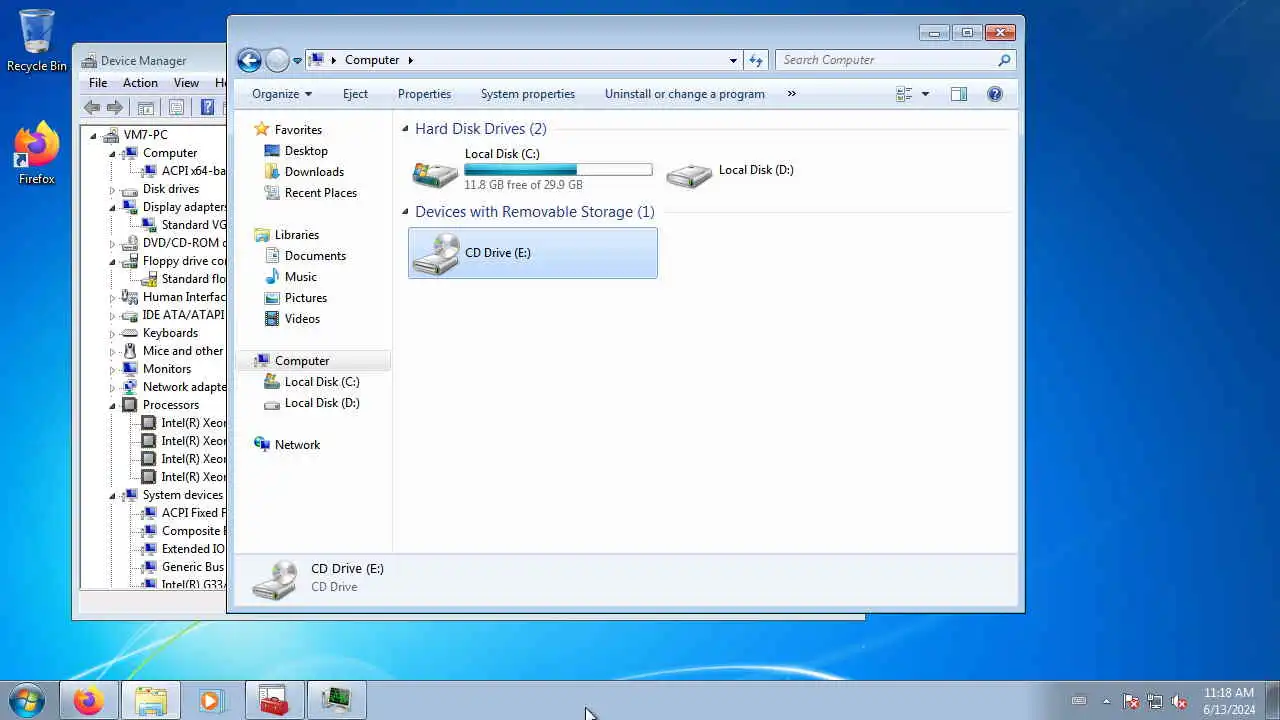Click the Explorer help icon
Image resolution: width=1280 pixels, height=720 pixels.
point(995,94)
